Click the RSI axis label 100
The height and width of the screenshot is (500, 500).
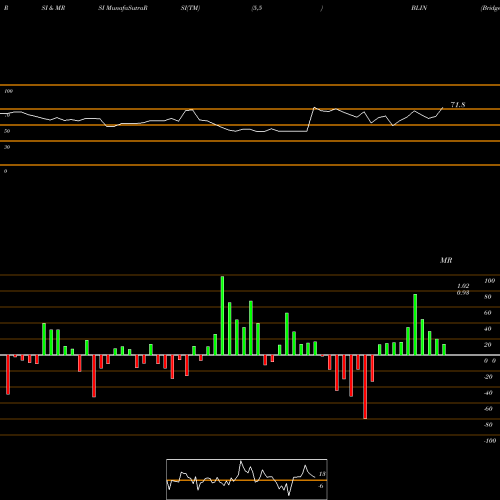click(9, 91)
